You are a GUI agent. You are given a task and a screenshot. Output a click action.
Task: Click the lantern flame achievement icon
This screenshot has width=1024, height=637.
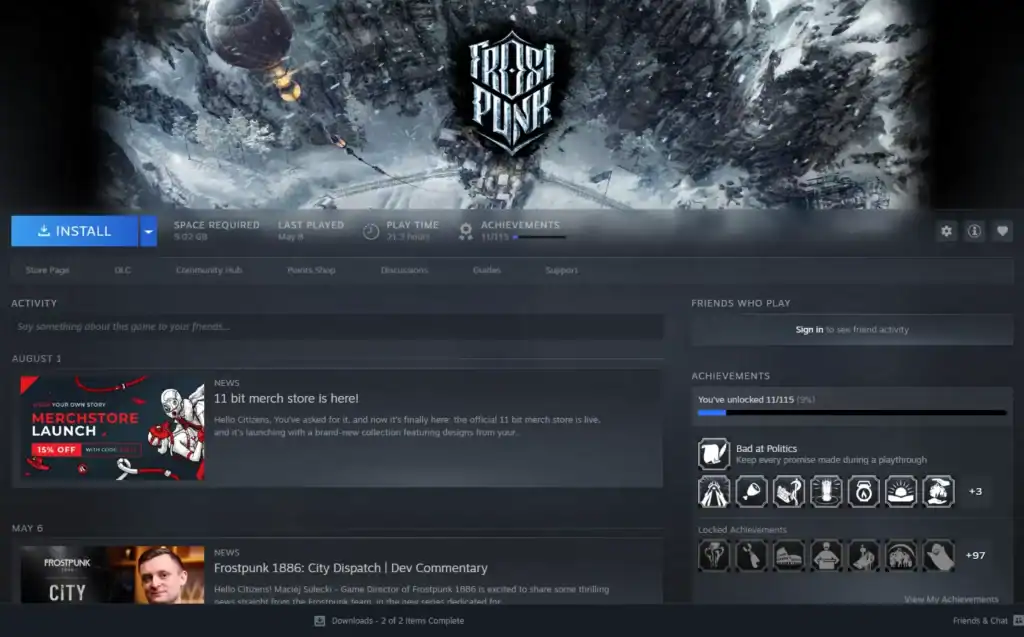pos(864,491)
